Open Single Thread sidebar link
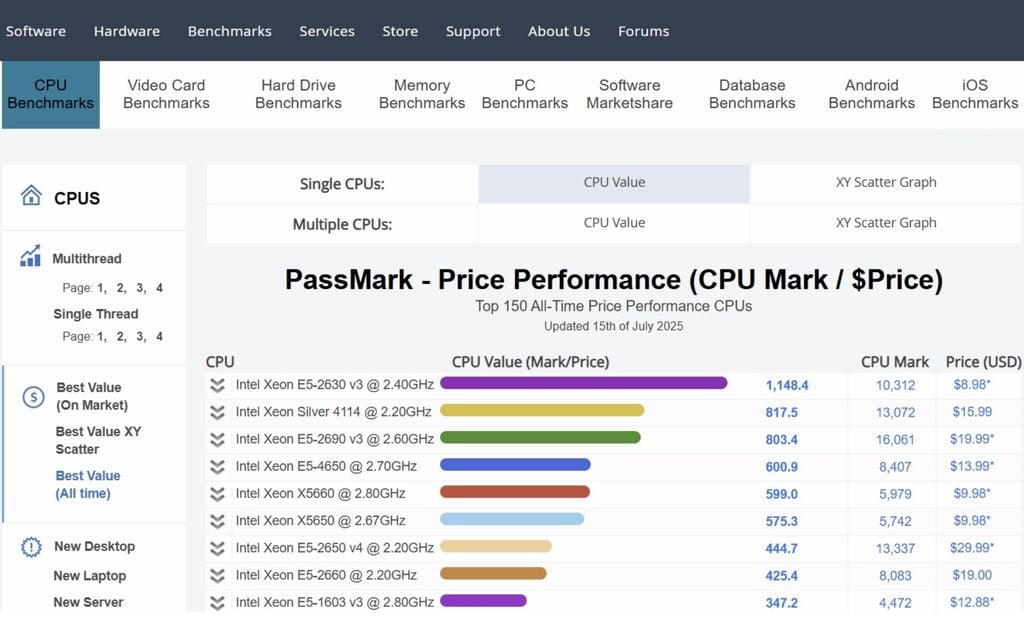This screenshot has width=1024, height=640. coord(96,314)
